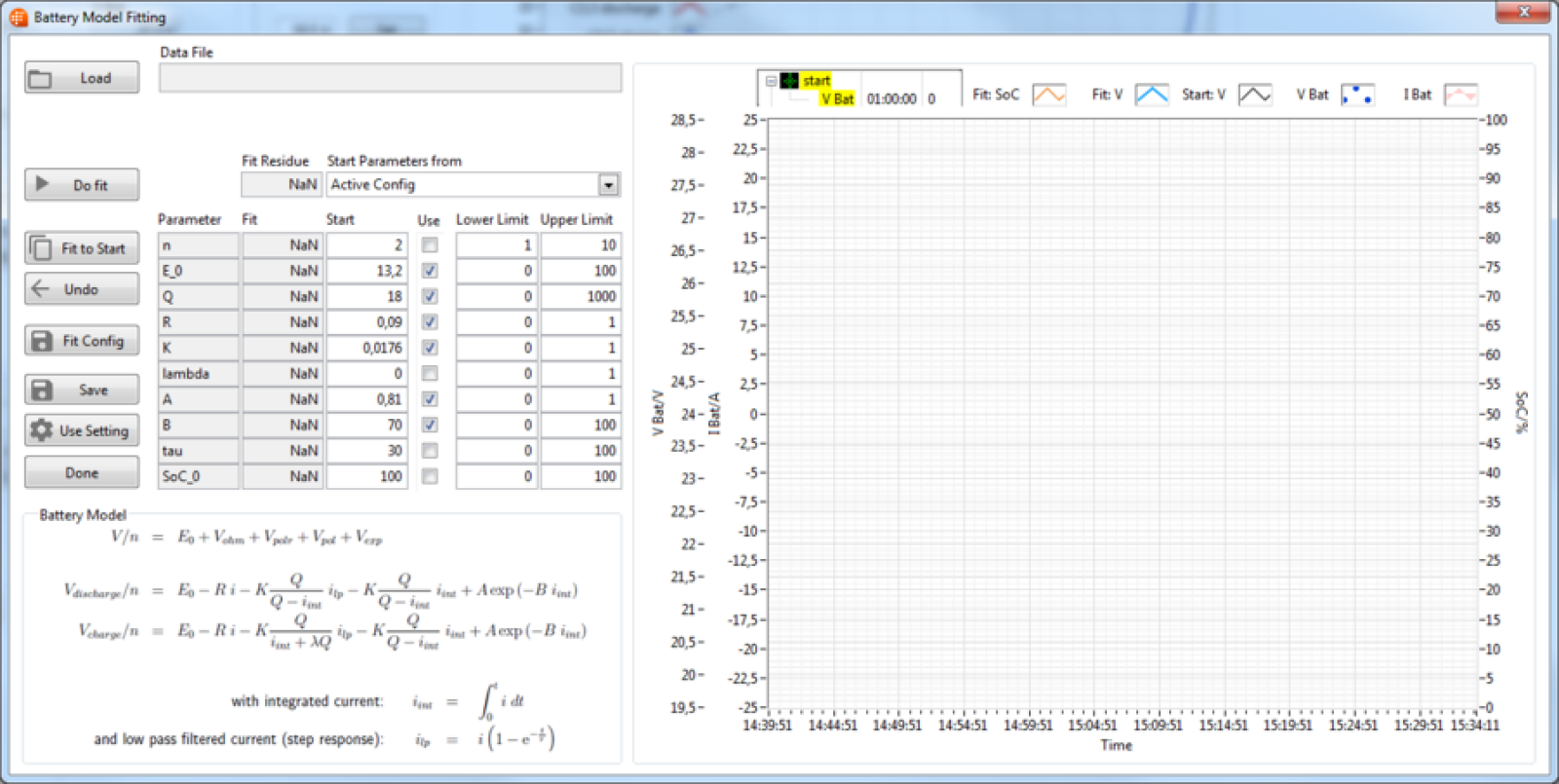Select the V Bat item in cursor legend
This screenshot has height=784, width=1559.
837,98
